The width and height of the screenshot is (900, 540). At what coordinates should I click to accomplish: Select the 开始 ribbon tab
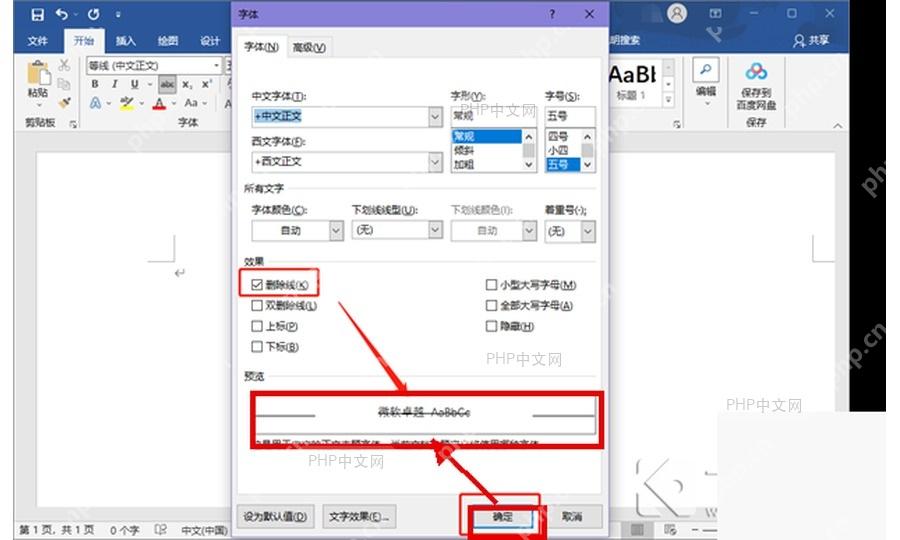[84, 41]
